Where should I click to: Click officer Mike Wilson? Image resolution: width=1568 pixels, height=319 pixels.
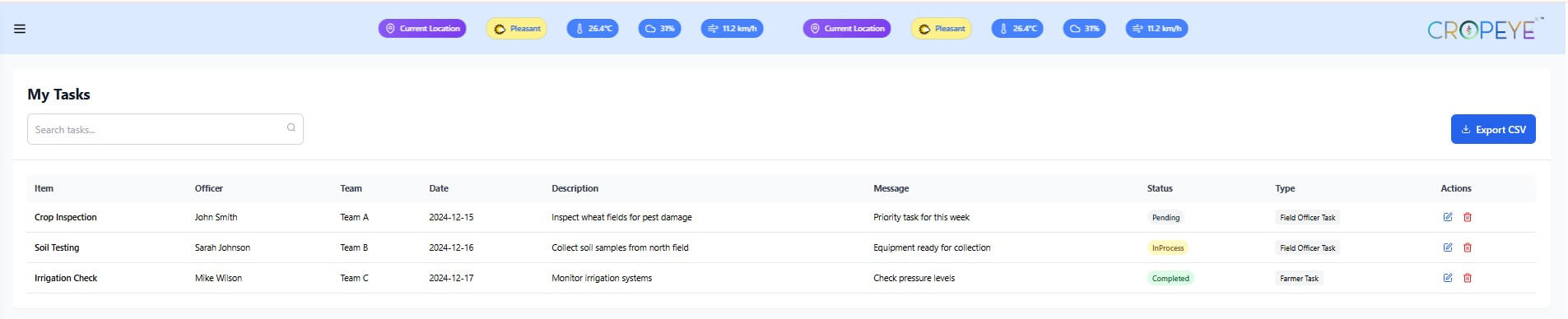[x=218, y=278]
